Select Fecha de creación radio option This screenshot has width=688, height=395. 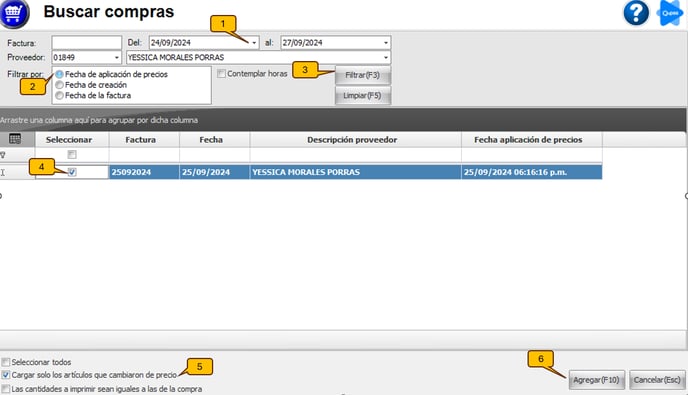pos(59,85)
